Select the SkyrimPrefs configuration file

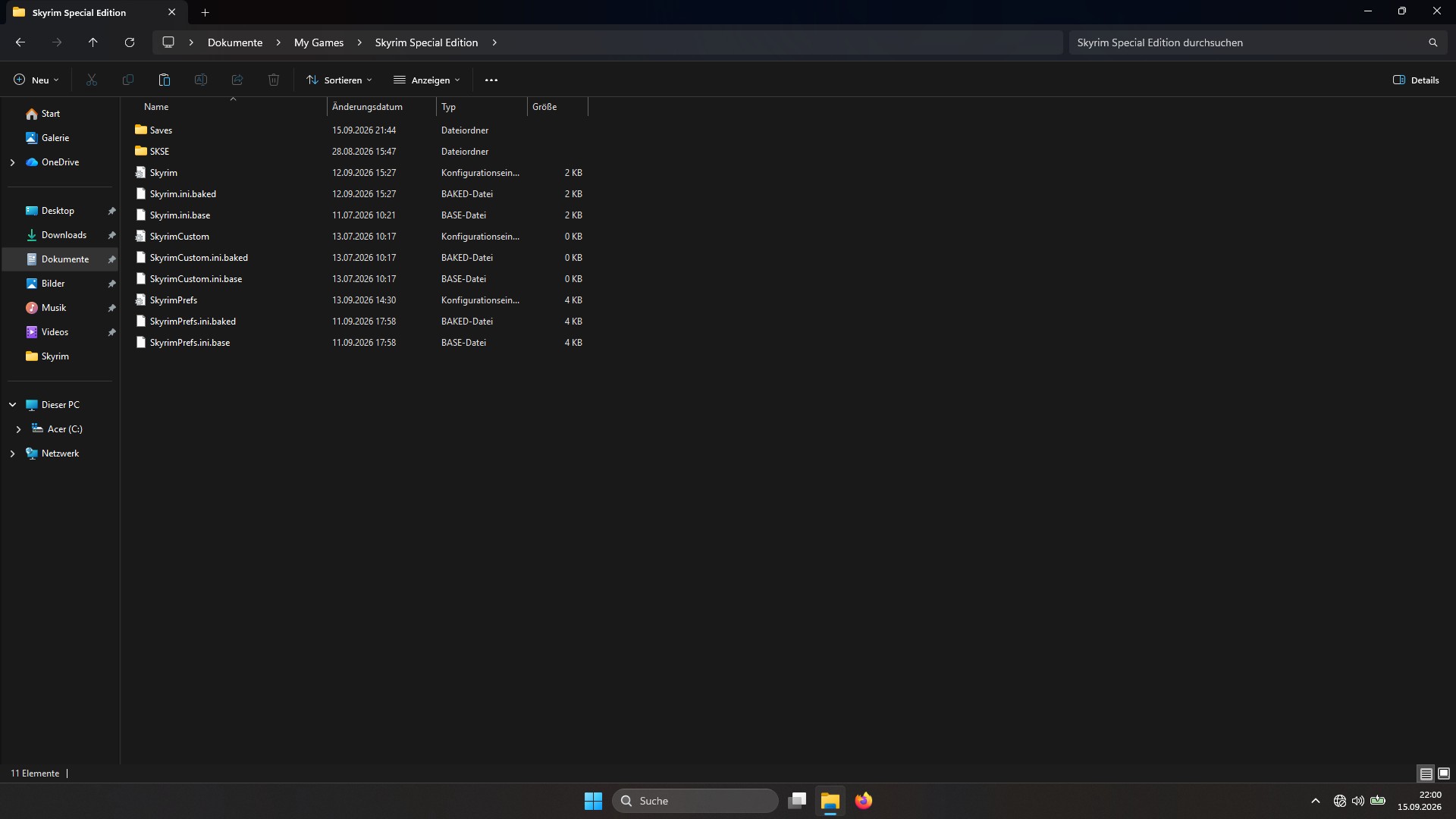[x=360, y=300]
